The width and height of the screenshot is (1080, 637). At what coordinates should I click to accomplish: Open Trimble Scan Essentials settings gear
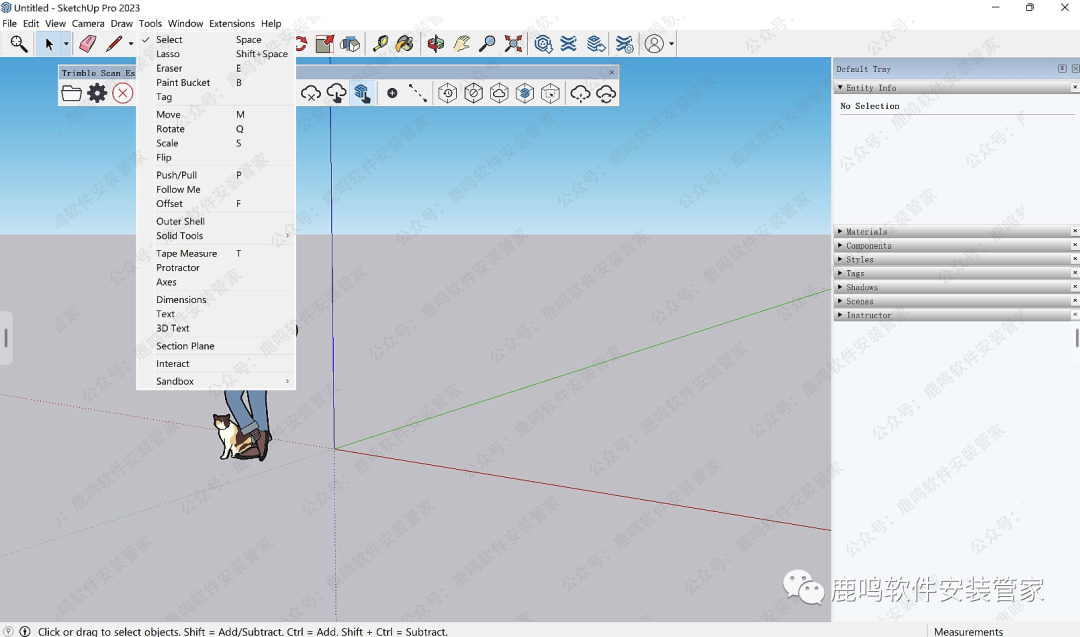[97, 93]
